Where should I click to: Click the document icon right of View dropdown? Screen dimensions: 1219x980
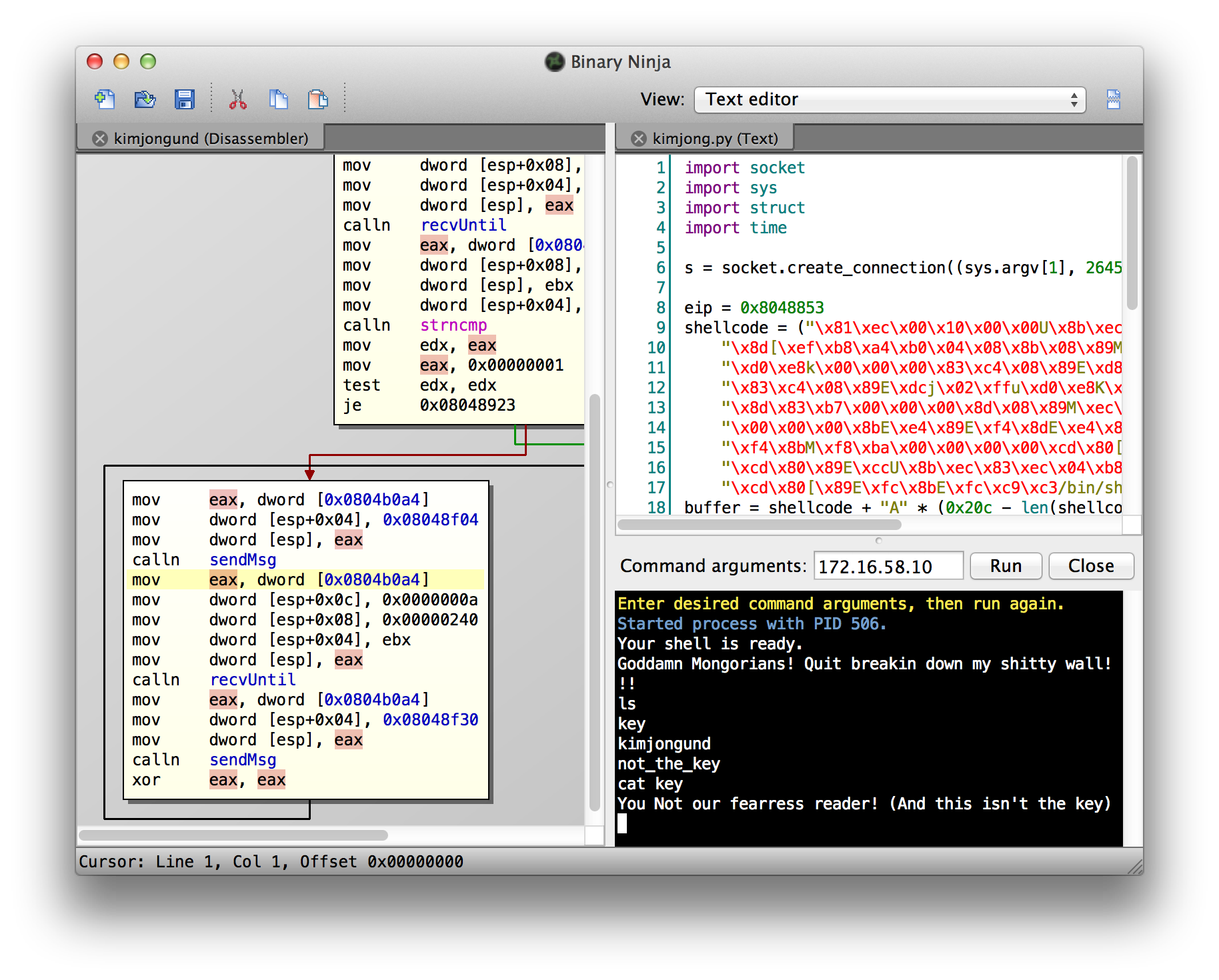1114,99
